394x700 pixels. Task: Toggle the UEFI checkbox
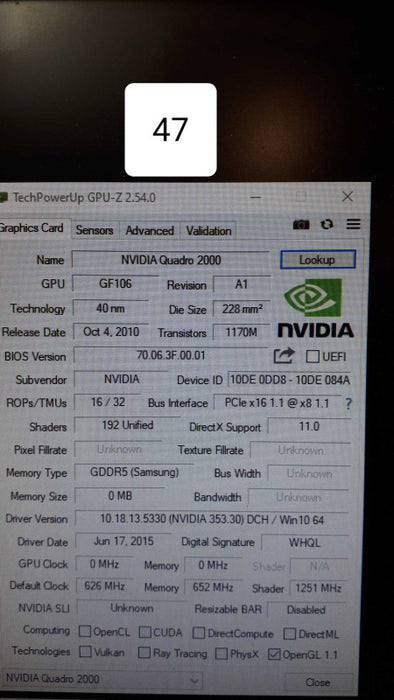click(313, 356)
